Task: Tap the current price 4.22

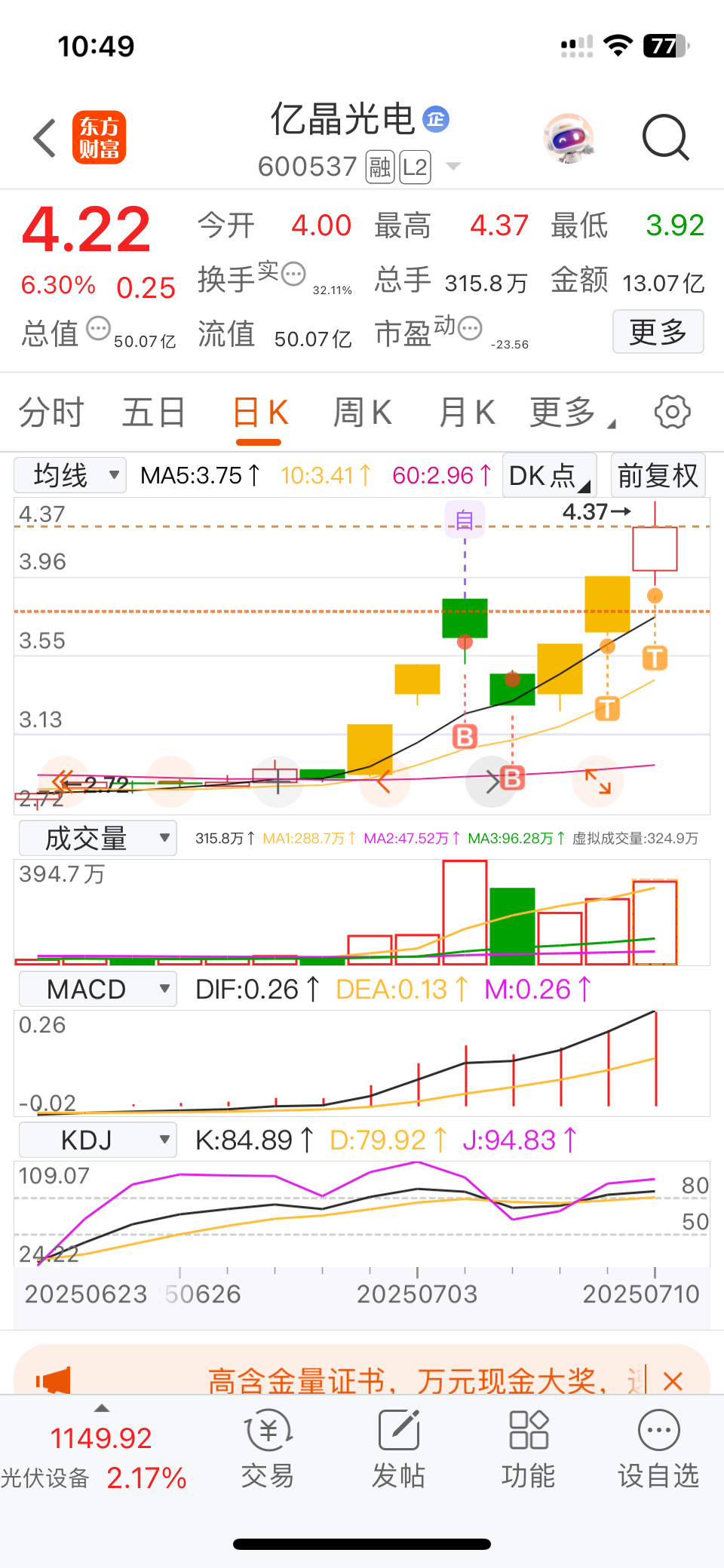Action: 86,229
